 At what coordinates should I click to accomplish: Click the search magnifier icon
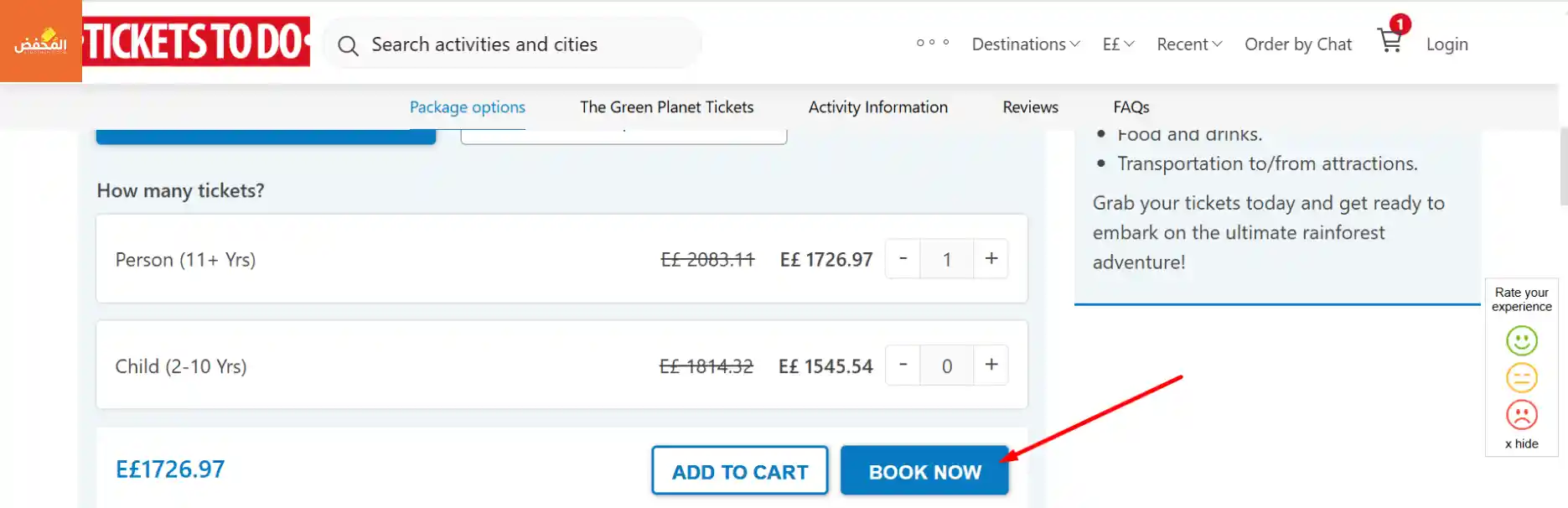click(x=348, y=45)
